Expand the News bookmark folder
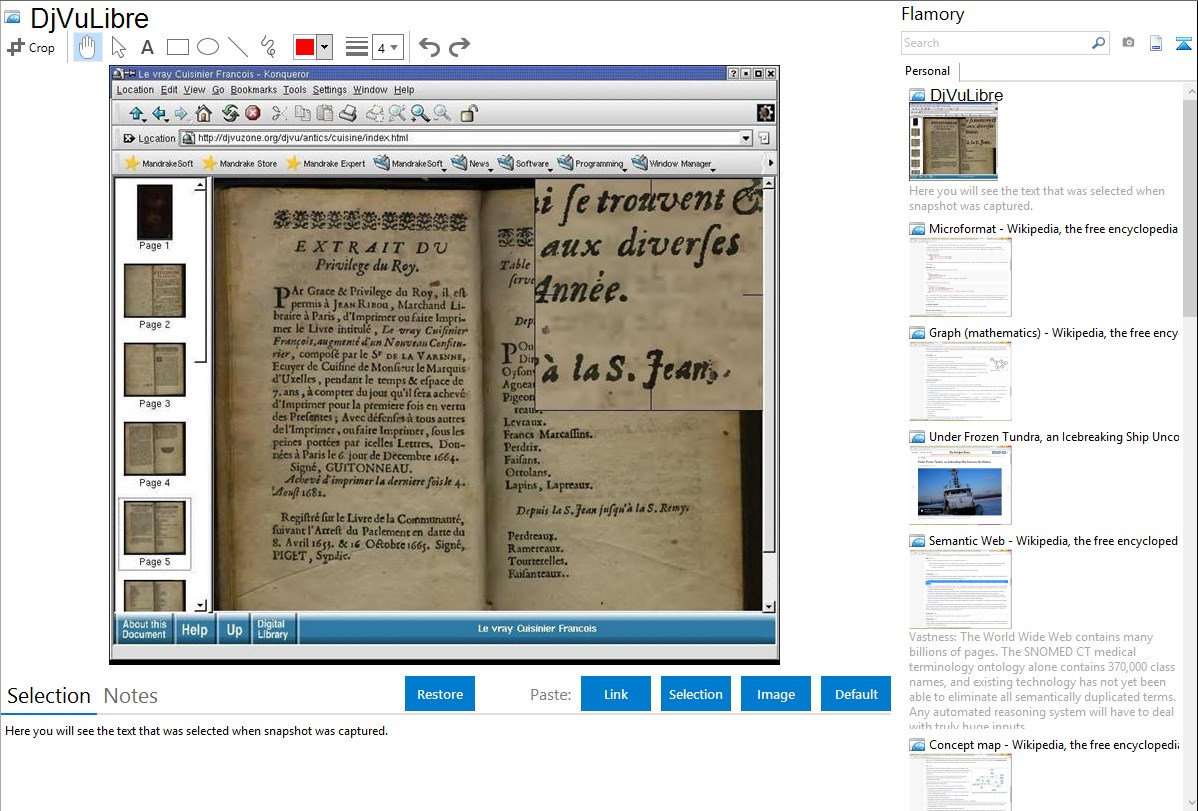This screenshot has height=811, width=1198. [x=471, y=163]
